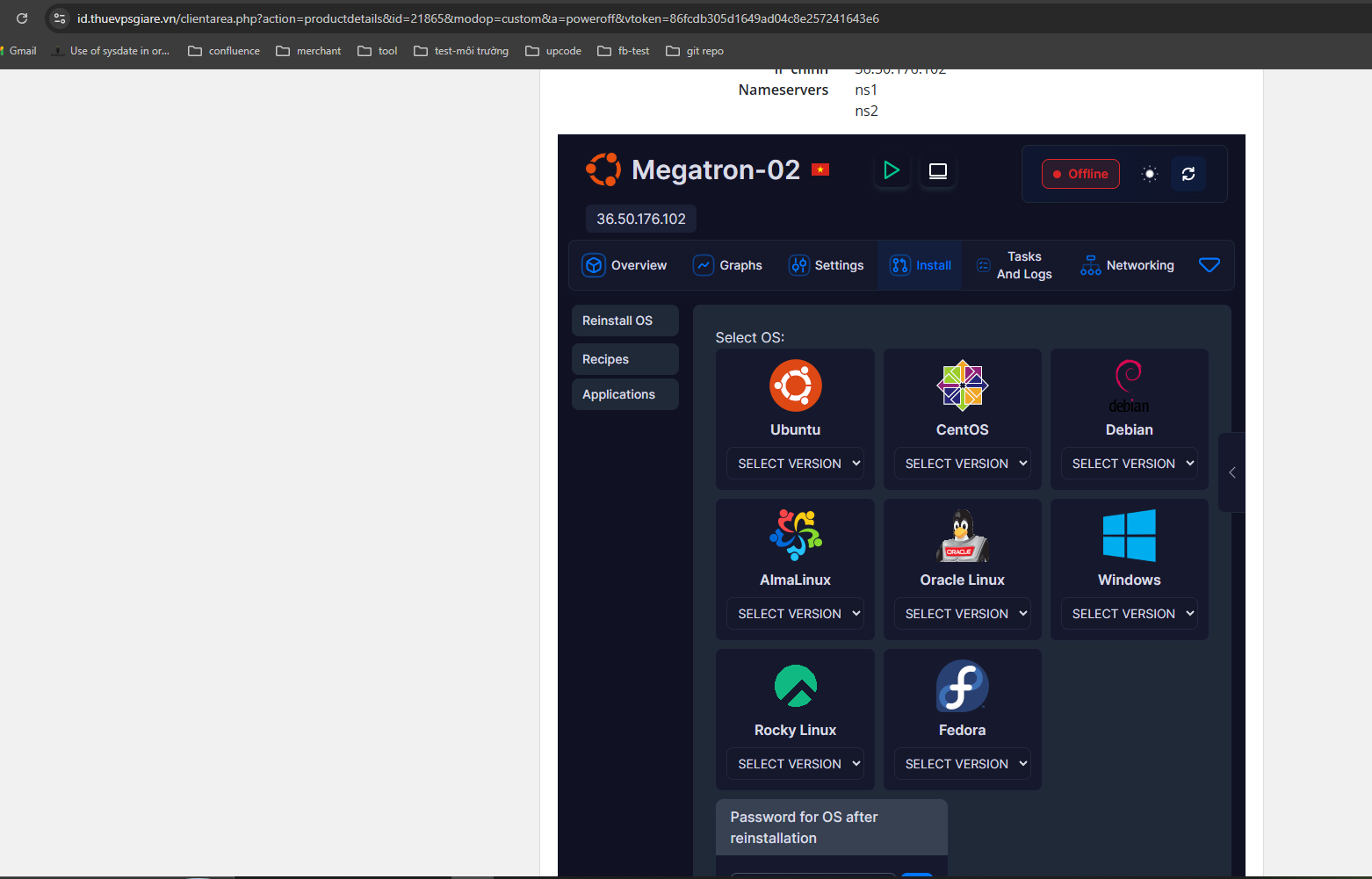The width and height of the screenshot is (1372, 879).
Task: Switch to the Graphs tab
Action: pos(728,265)
